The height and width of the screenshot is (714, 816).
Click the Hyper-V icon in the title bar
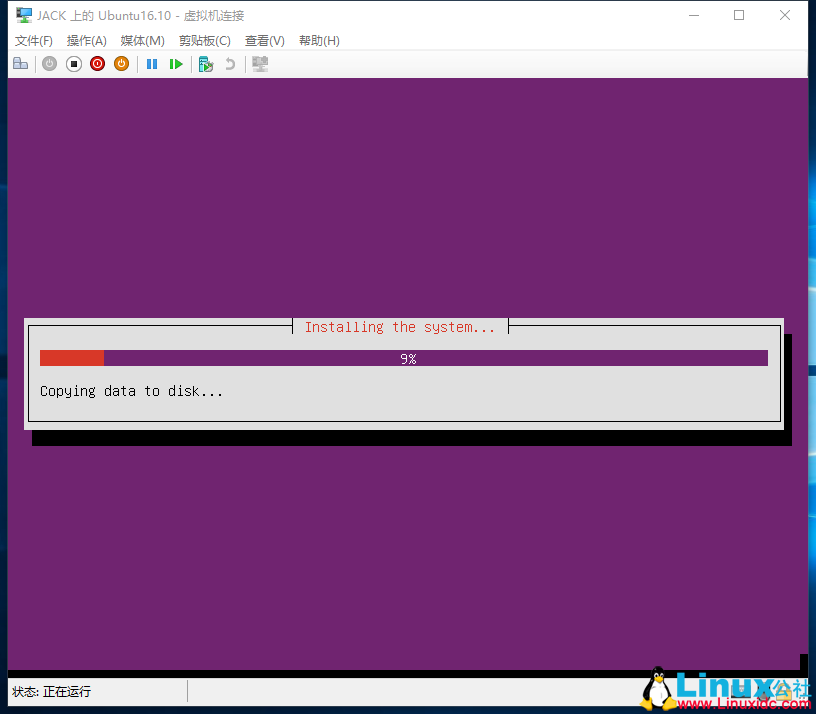[x=22, y=15]
